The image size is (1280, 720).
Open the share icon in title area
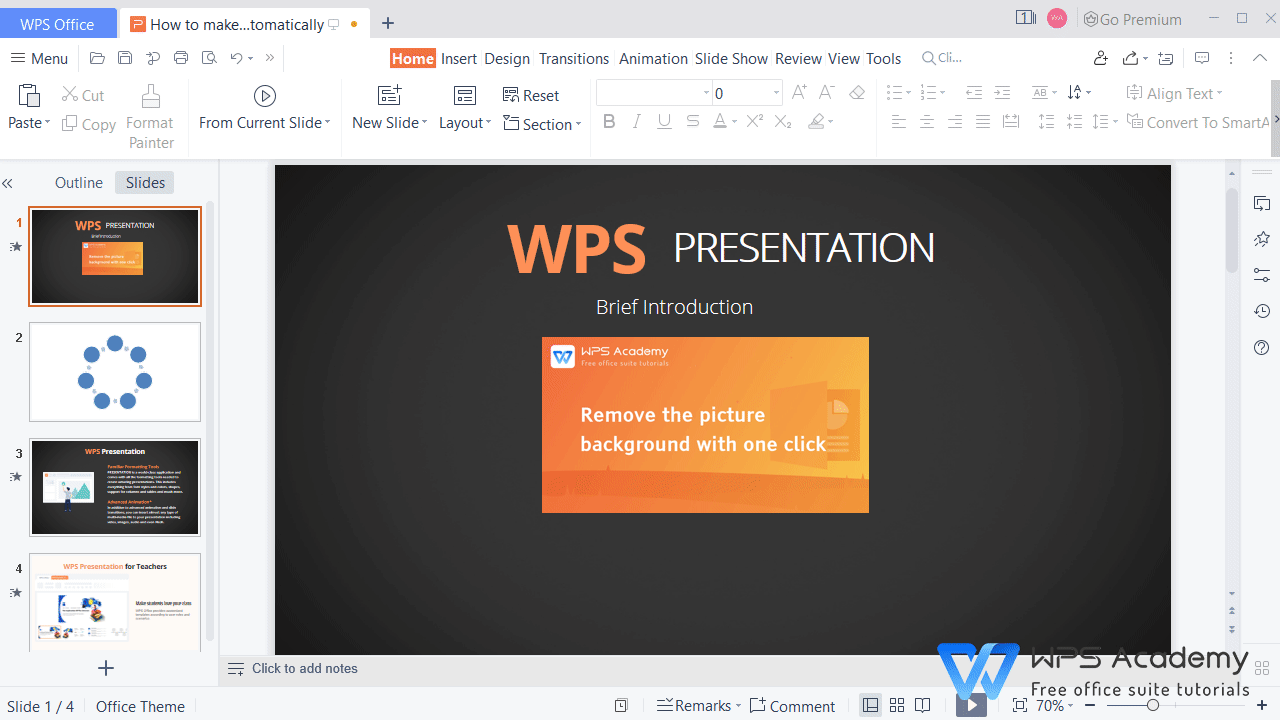pos(1130,58)
